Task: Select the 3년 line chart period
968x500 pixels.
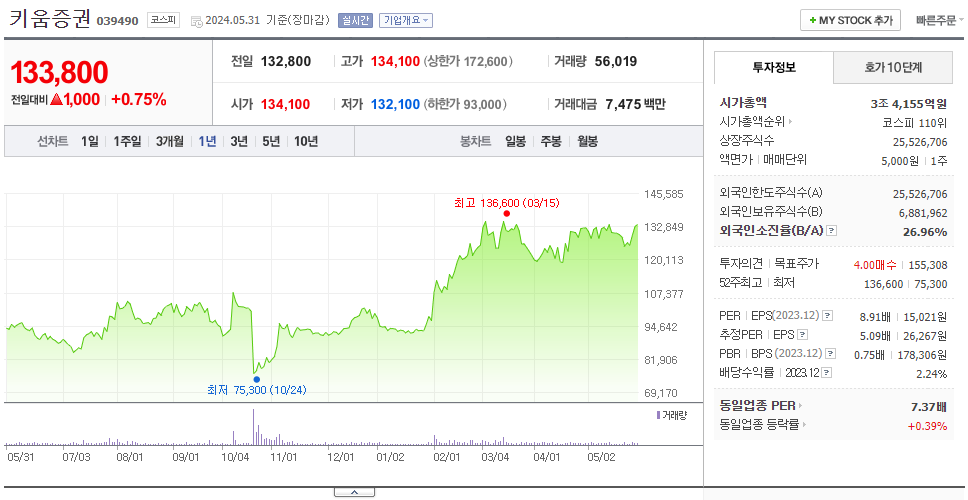Action: pyautogui.click(x=239, y=141)
